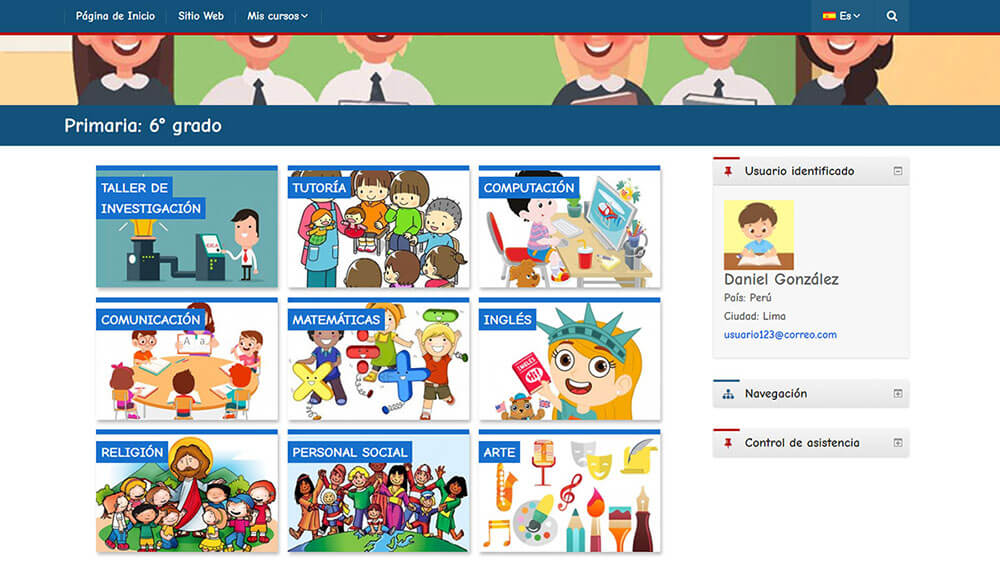This screenshot has height=563, width=1000.
Task: Open the Taller de Investigación course
Action: pyautogui.click(x=187, y=226)
